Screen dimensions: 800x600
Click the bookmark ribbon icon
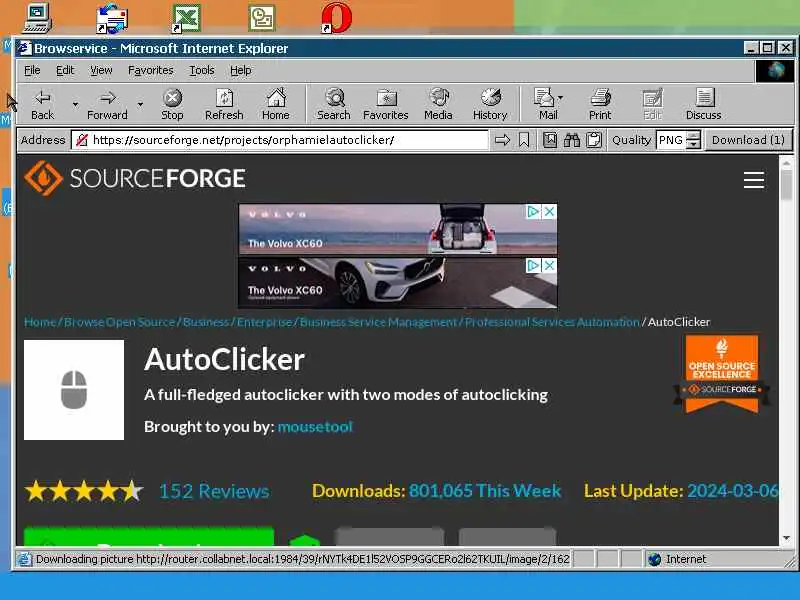click(x=524, y=140)
